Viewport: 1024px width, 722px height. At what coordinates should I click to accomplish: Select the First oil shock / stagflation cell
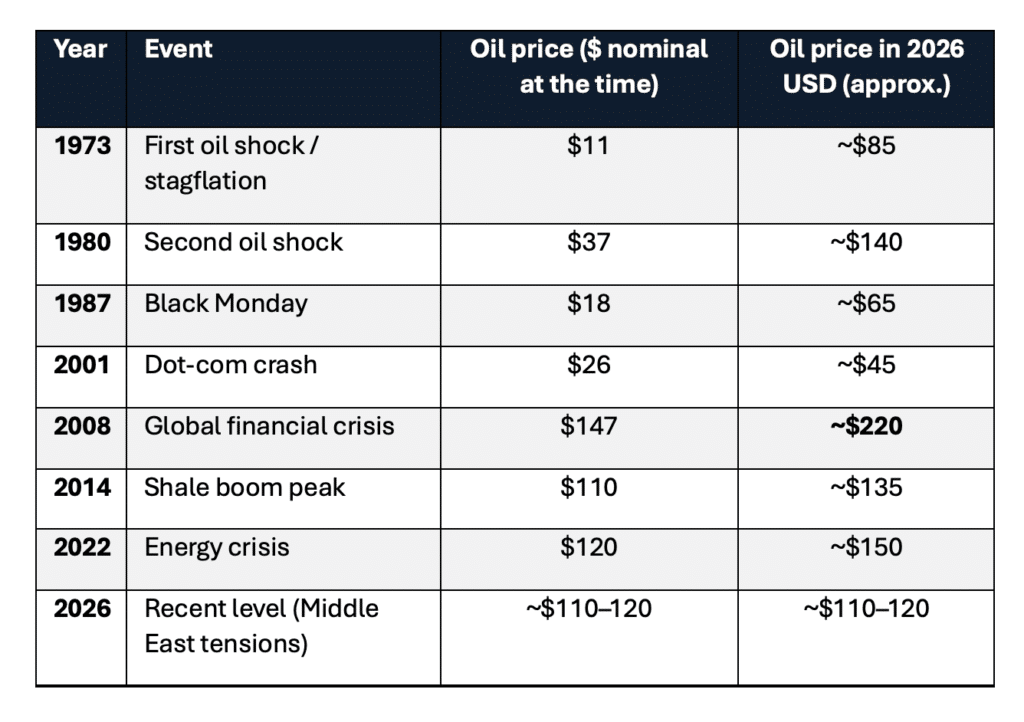231,163
